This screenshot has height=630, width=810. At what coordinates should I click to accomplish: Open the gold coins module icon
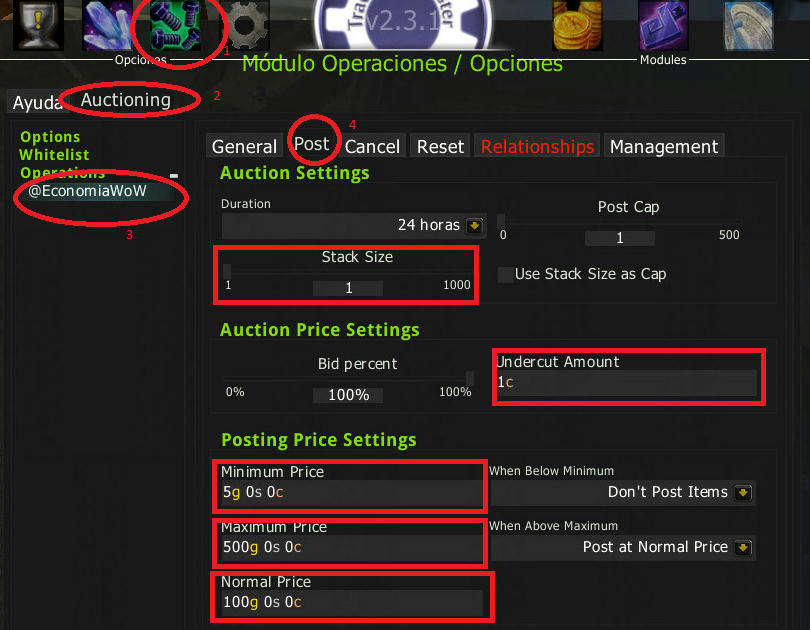[x=577, y=25]
